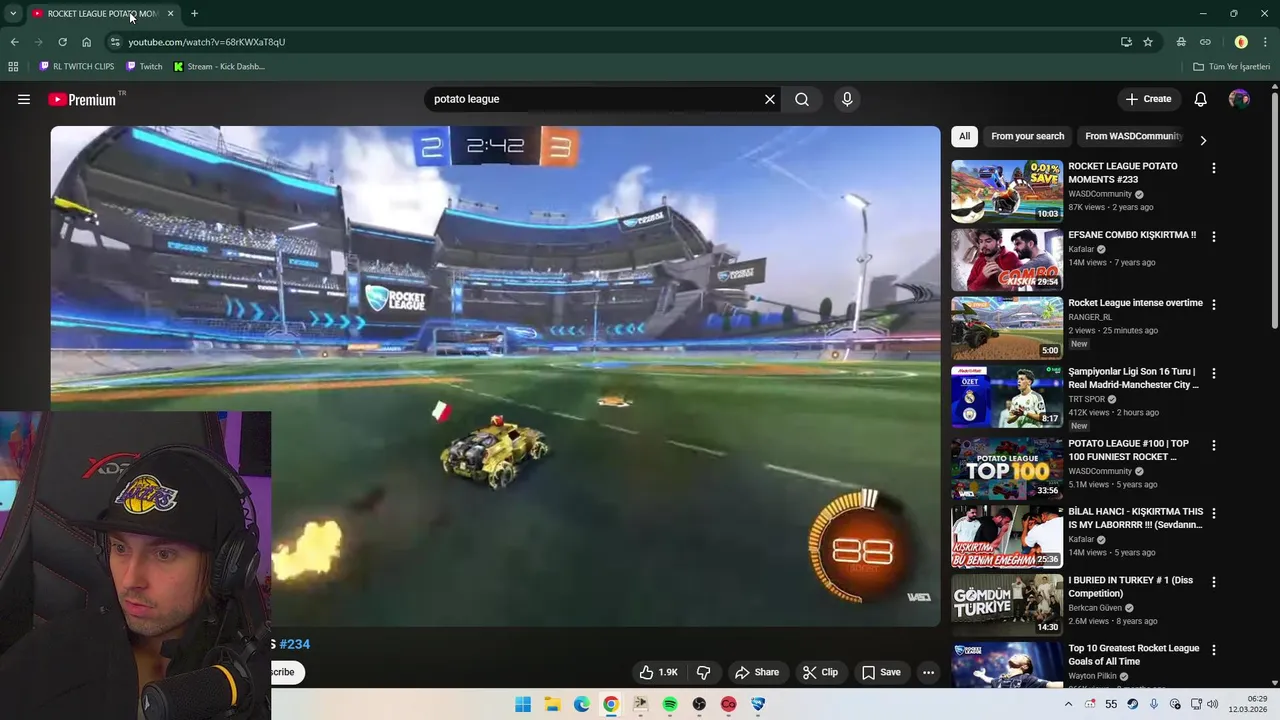
Task: Clear the 'potato league' search text
Action: 769,99
